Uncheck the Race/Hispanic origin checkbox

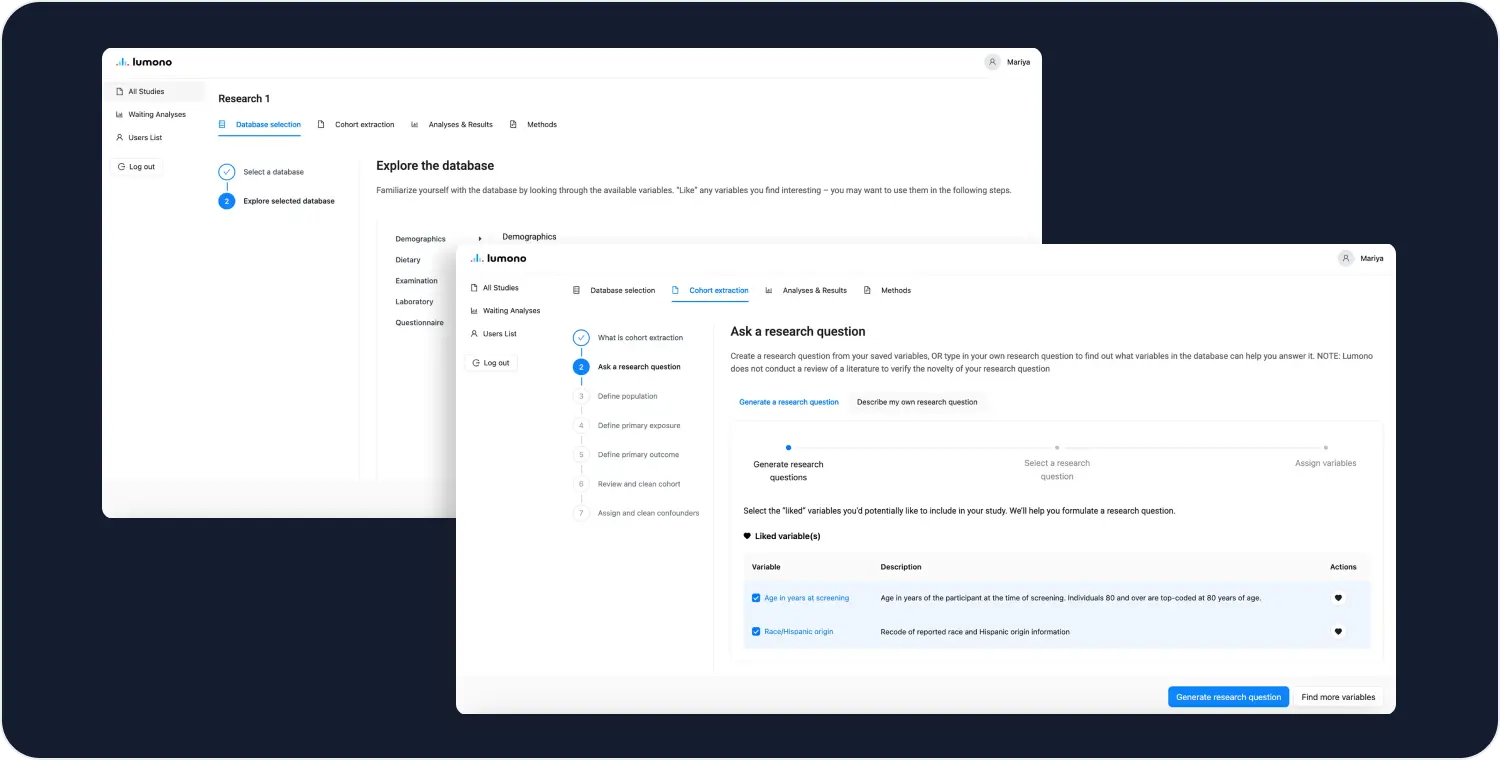click(756, 632)
